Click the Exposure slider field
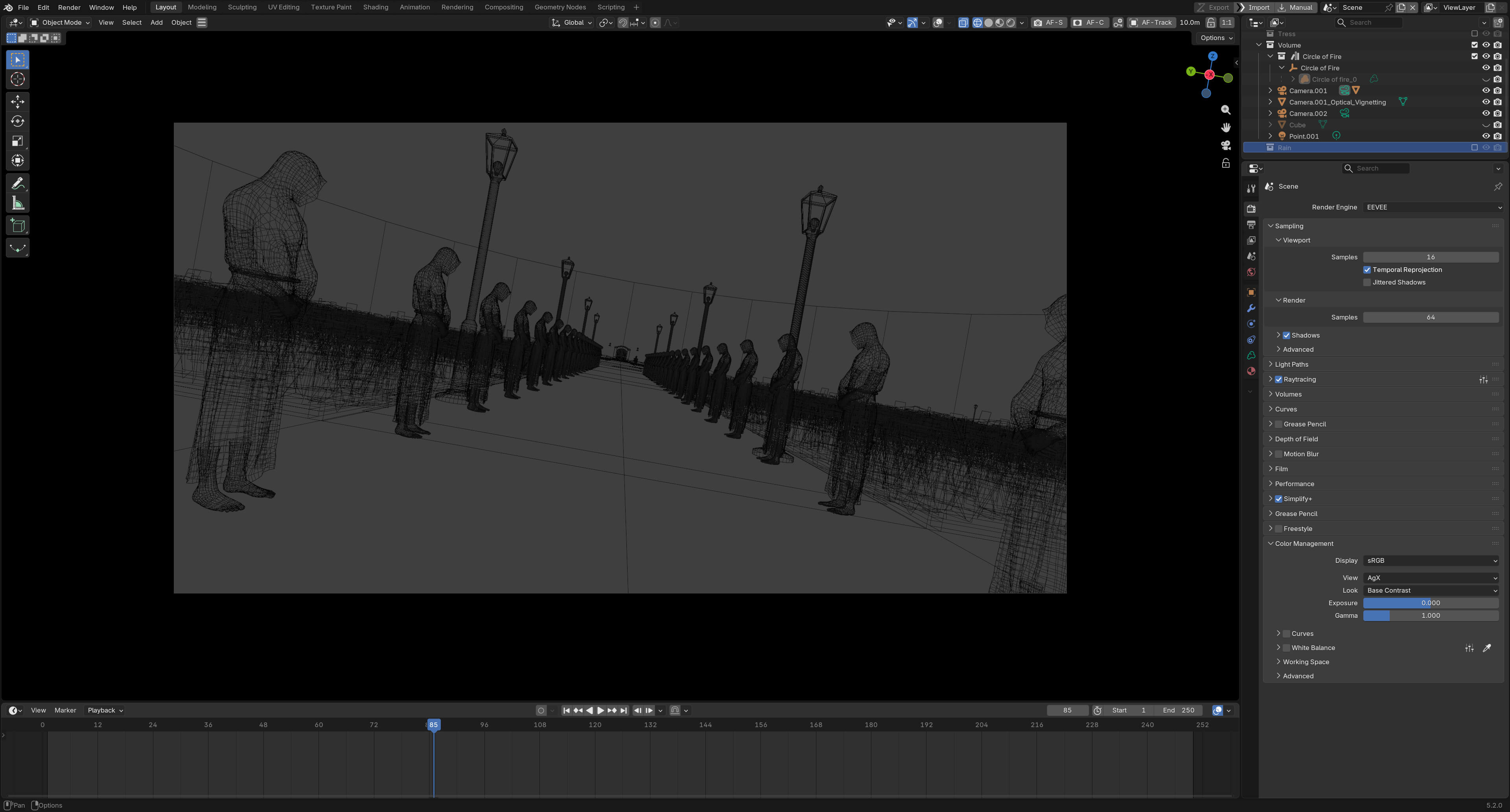Screen dimensions: 1510x812 click(x=1431, y=603)
